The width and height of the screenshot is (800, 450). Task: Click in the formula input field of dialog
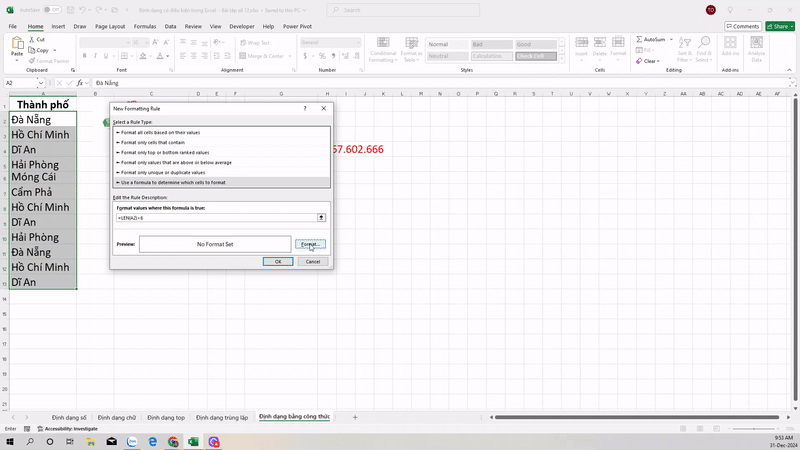pyautogui.click(x=216, y=218)
